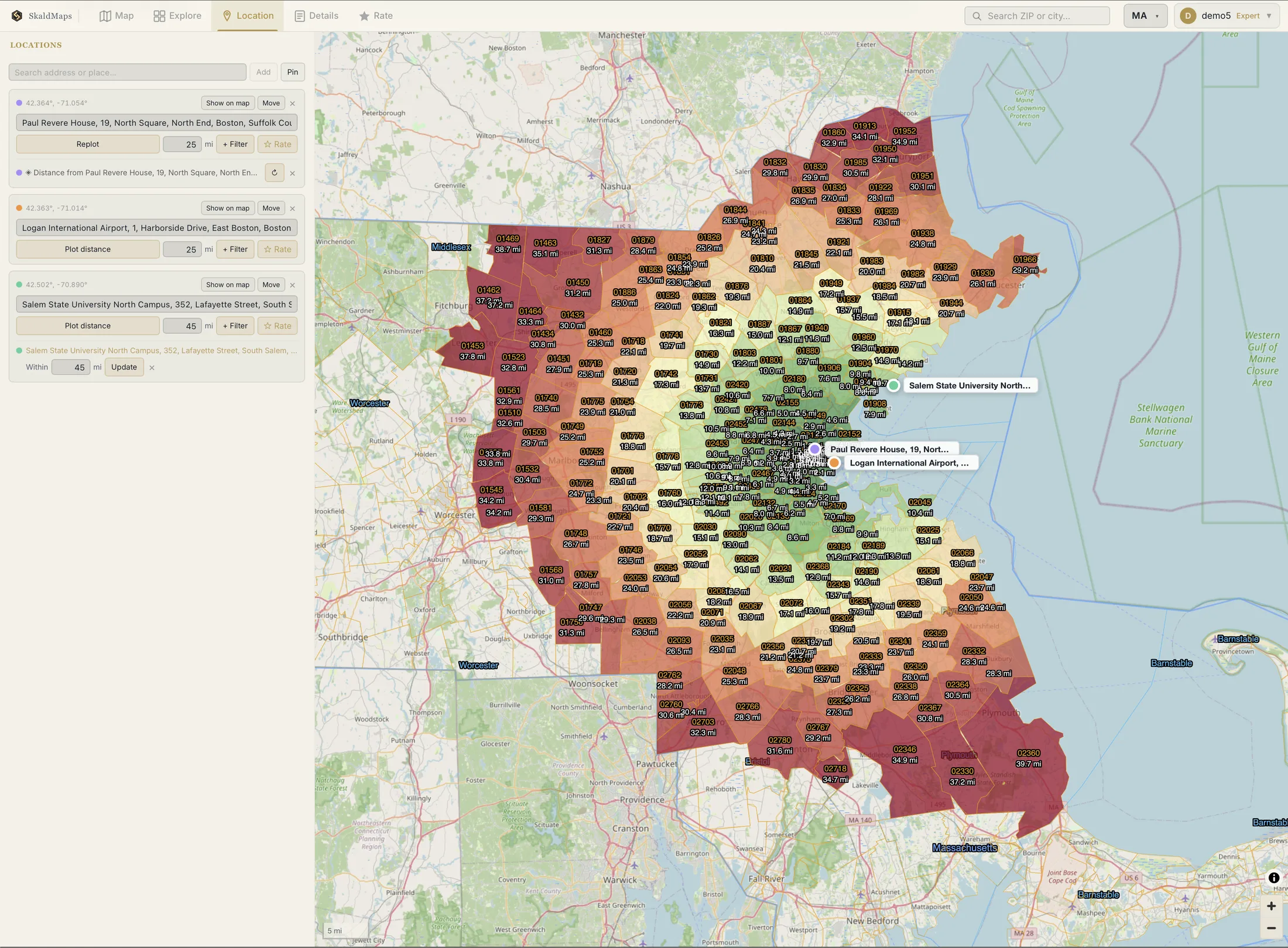Click ZIP label 01966 on the map
Viewport: 1288px width, 948px height.
coord(1025,259)
